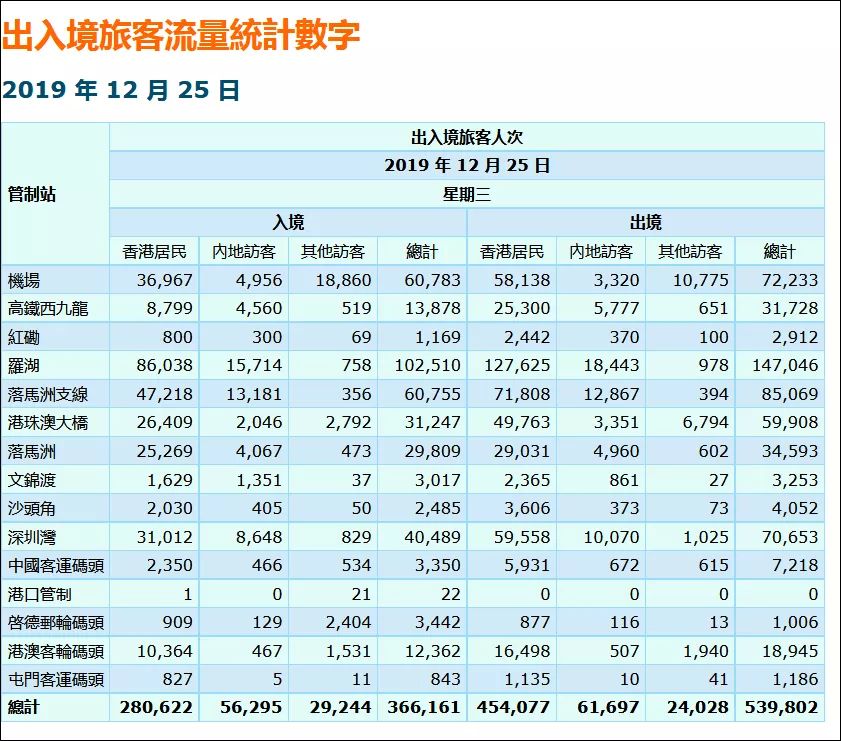Click the value 4,960 in the 落馬洲 row
841x741 pixels.
pos(616,451)
